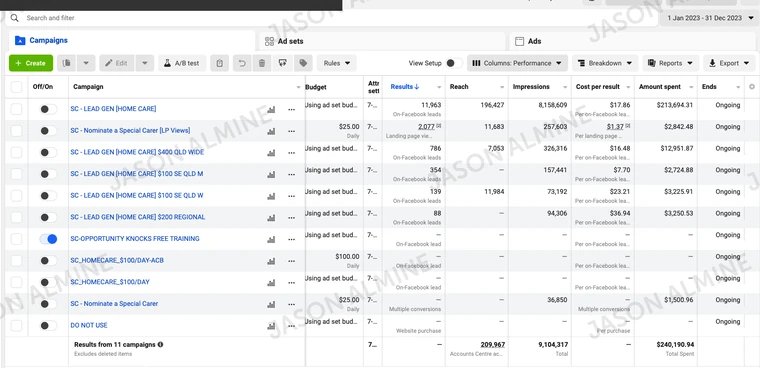Click the A/B test button

click(x=182, y=63)
